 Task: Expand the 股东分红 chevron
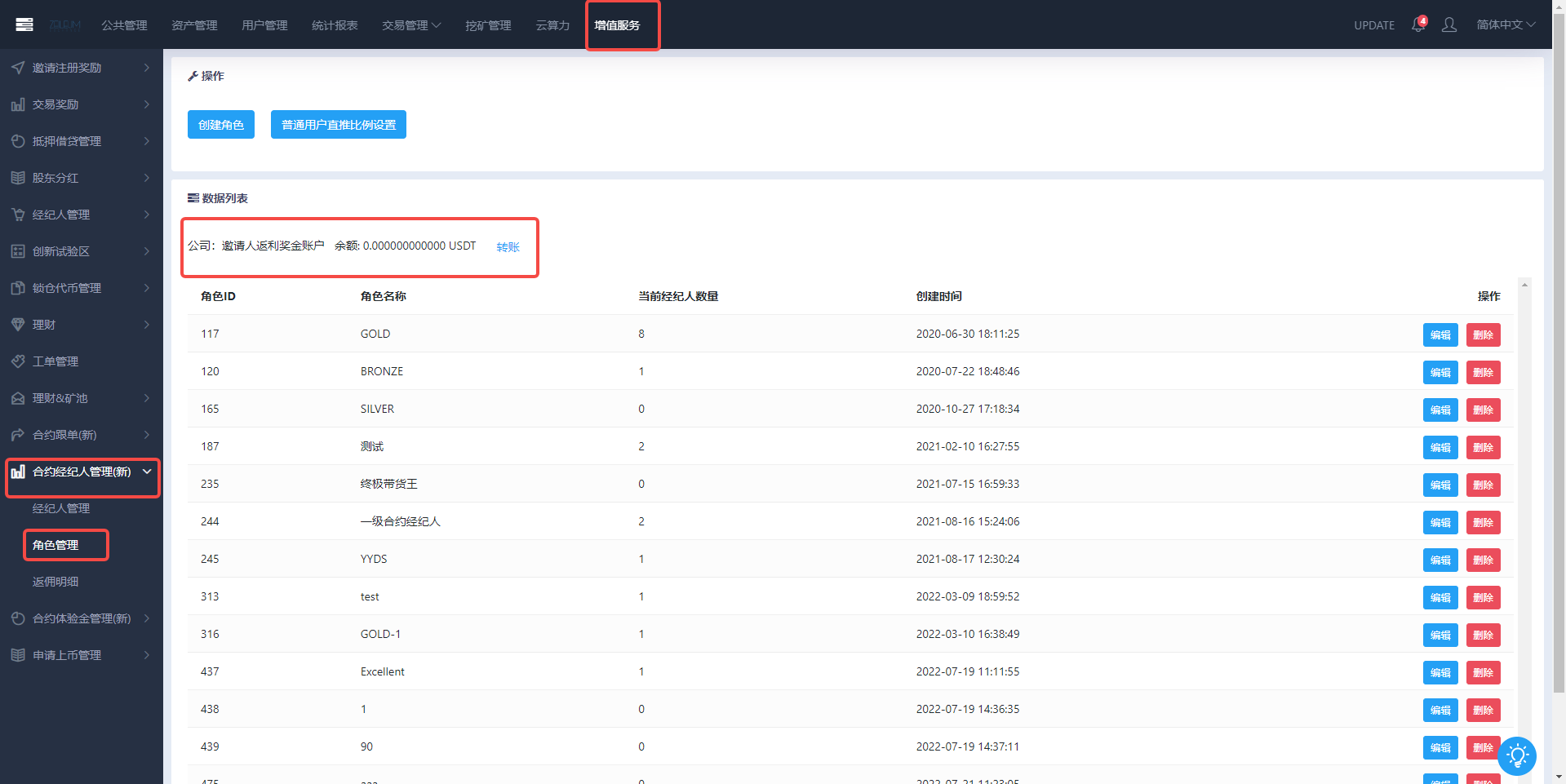[147, 178]
